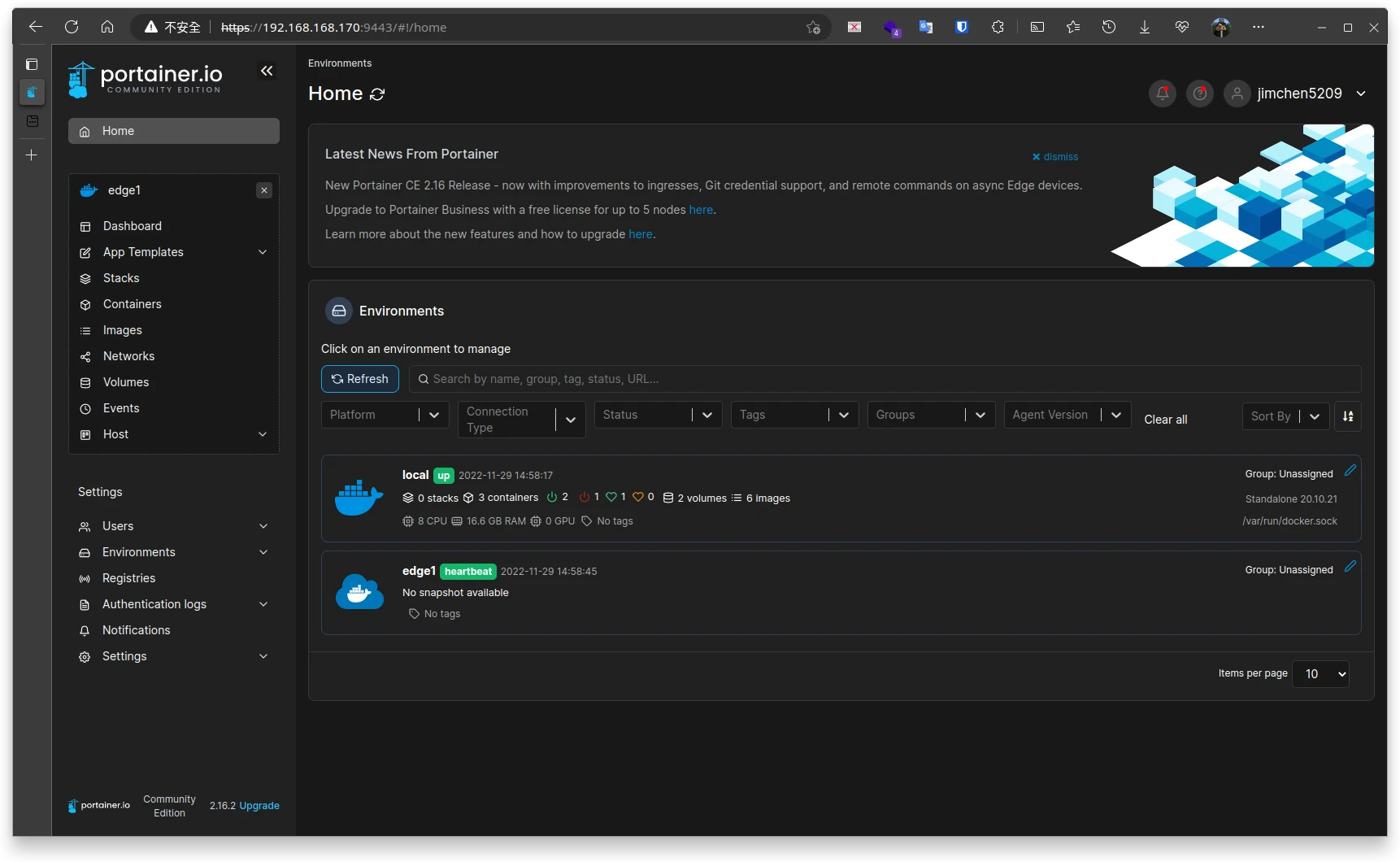Click the browser favorites star icon

(1073, 27)
